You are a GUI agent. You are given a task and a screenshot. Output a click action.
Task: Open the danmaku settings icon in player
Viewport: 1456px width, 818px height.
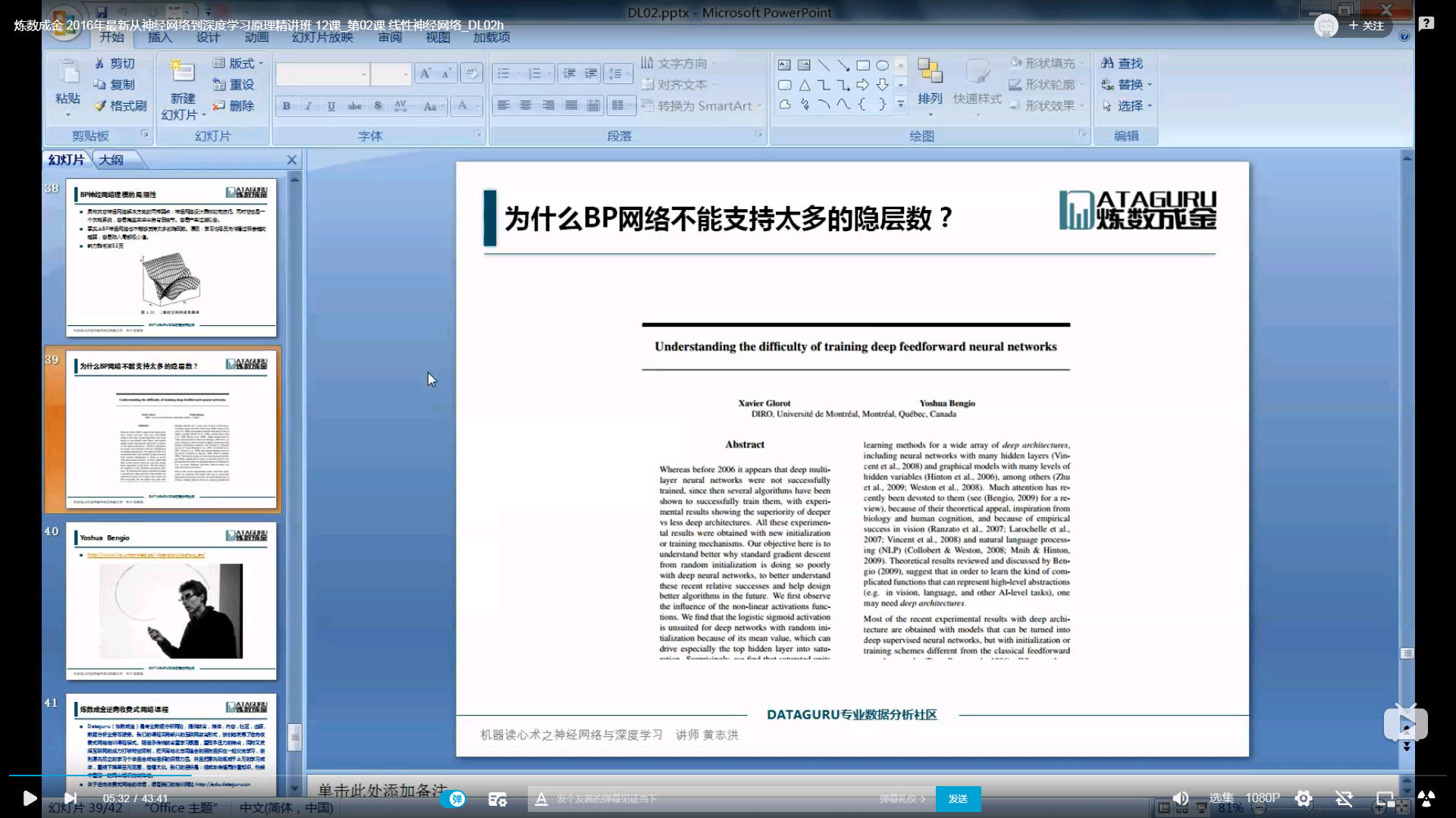tap(497, 799)
